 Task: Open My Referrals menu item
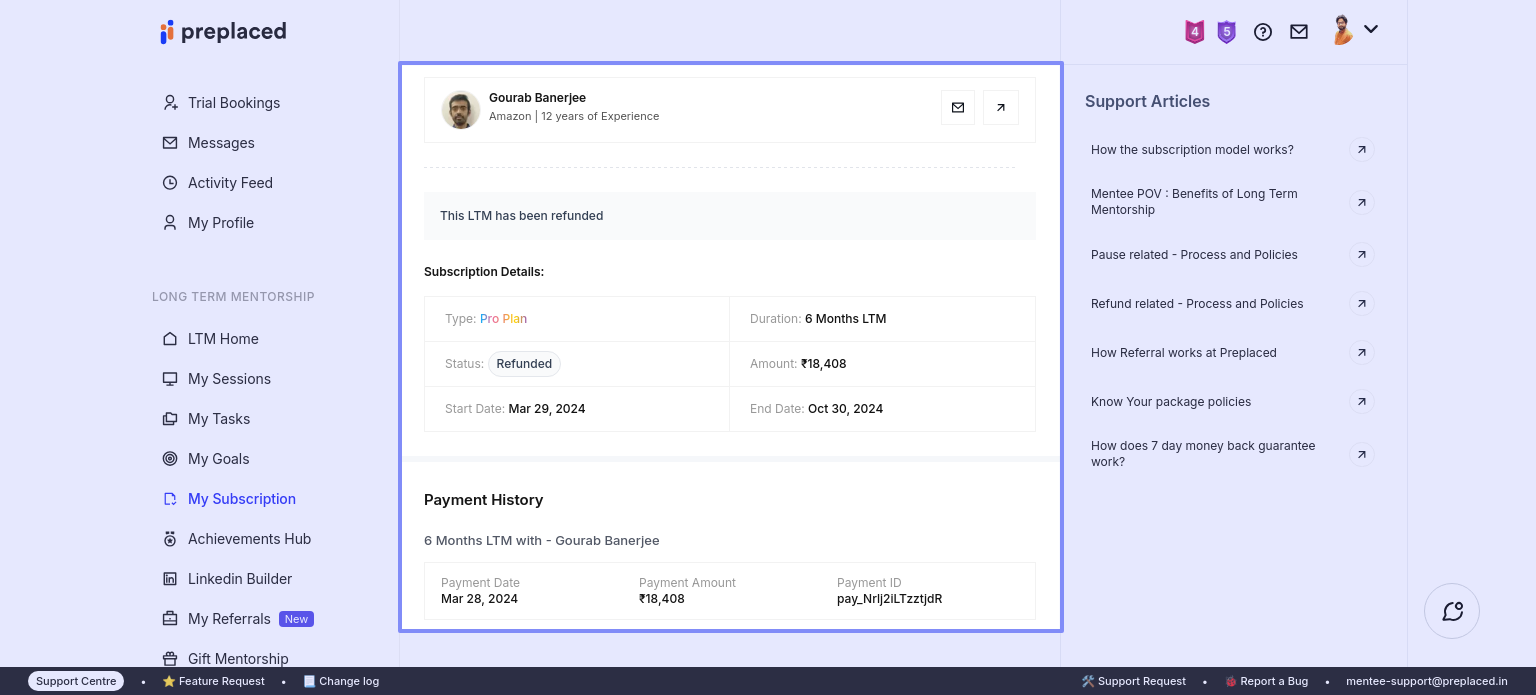(x=229, y=619)
